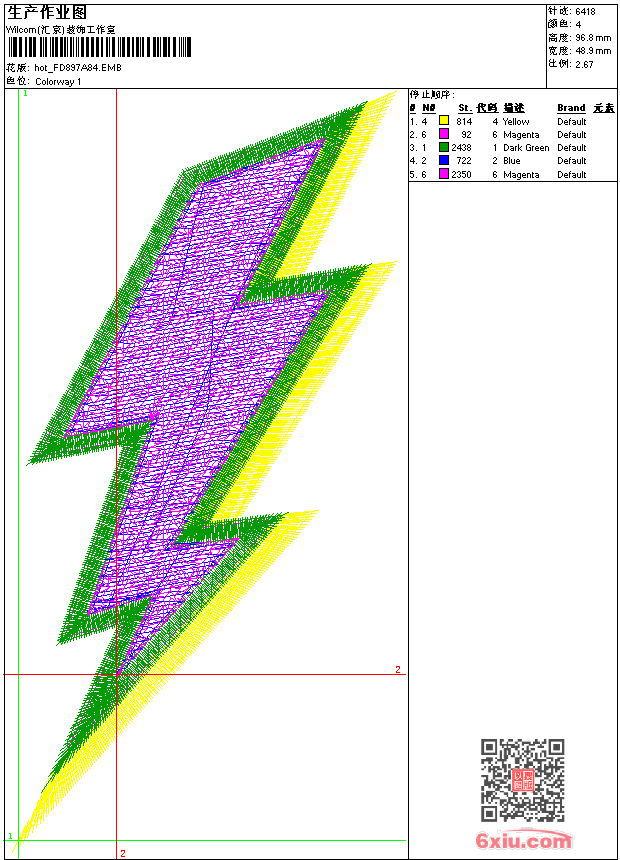Click 'Default' in the Blue row
Viewport: 620px width, 860px height.
pyautogui.click(x=572, y=161)
